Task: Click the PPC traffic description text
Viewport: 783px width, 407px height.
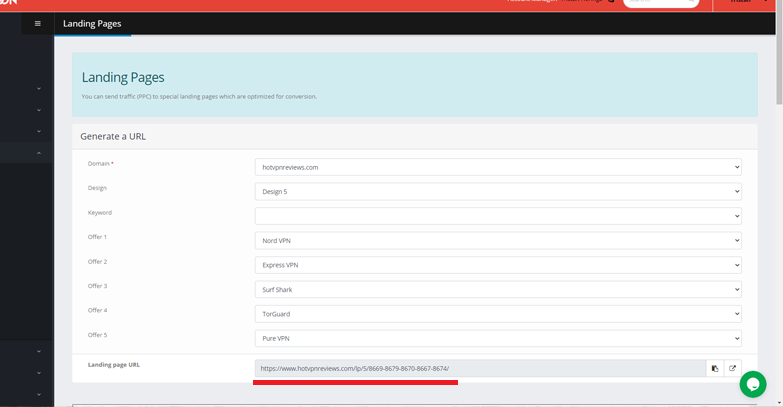Action: (199, 96)
